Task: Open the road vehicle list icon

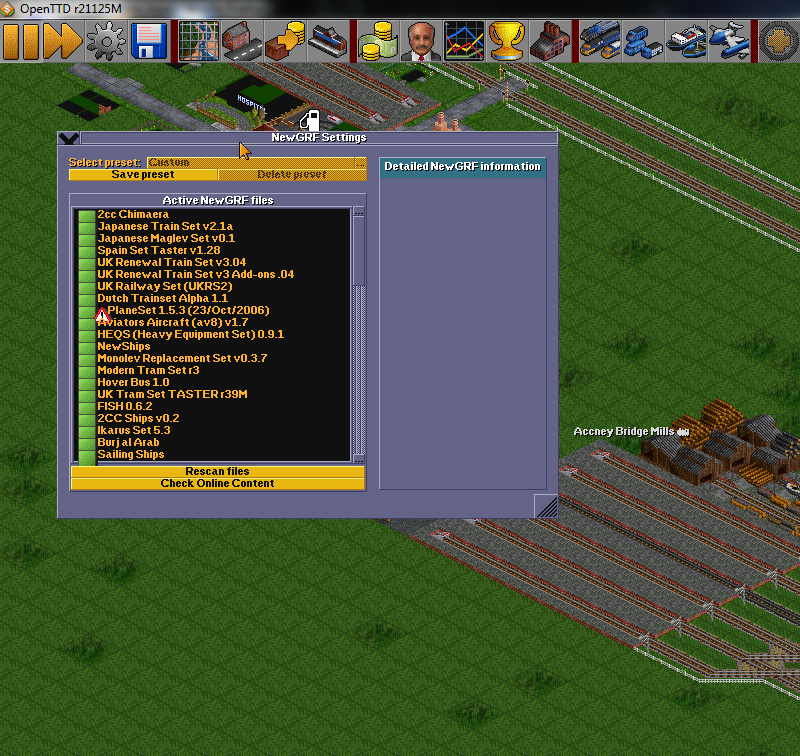Action: [x=643, y=41]
